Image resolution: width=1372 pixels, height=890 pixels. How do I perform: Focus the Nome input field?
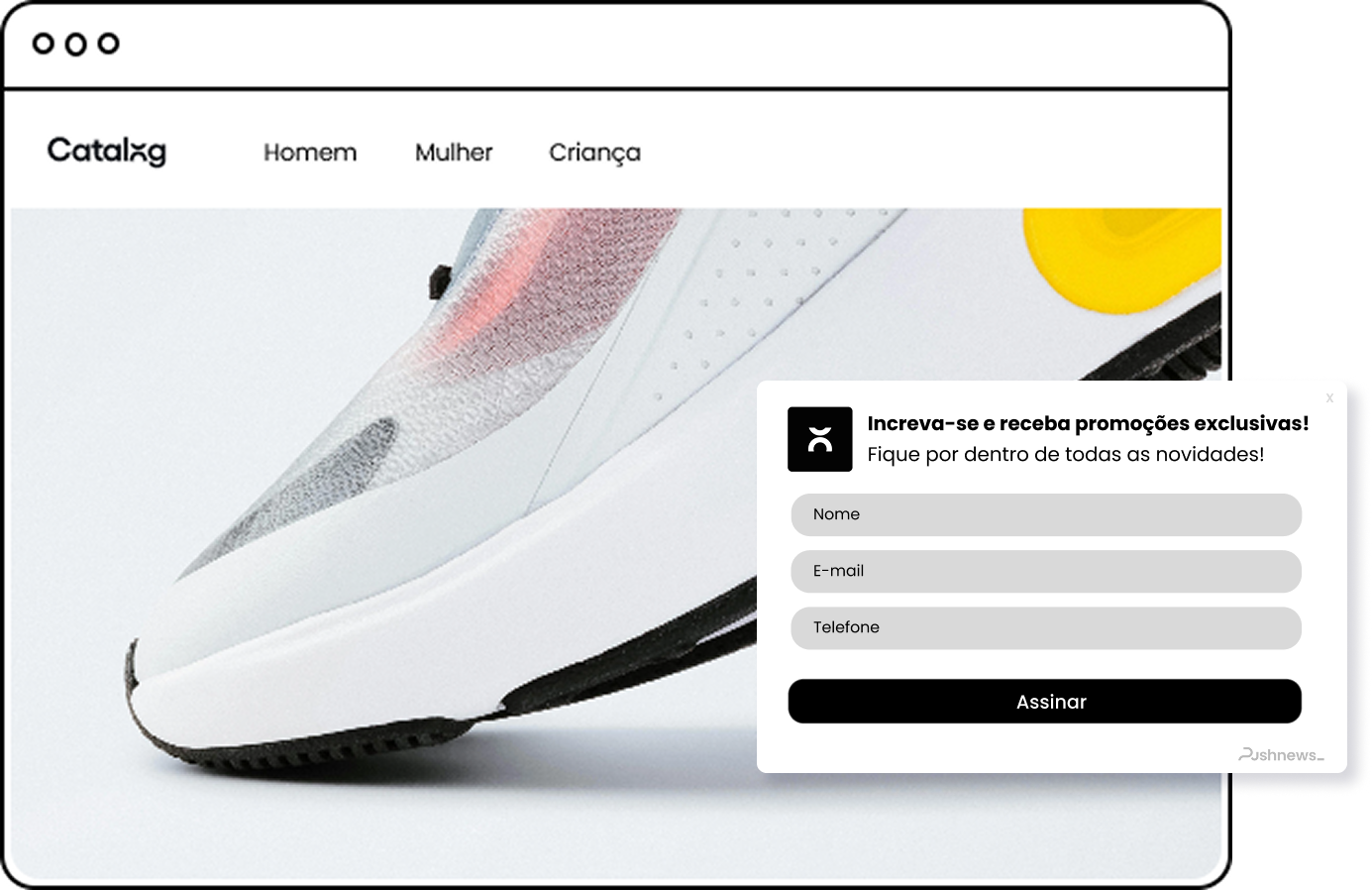tap(1045, 514)
